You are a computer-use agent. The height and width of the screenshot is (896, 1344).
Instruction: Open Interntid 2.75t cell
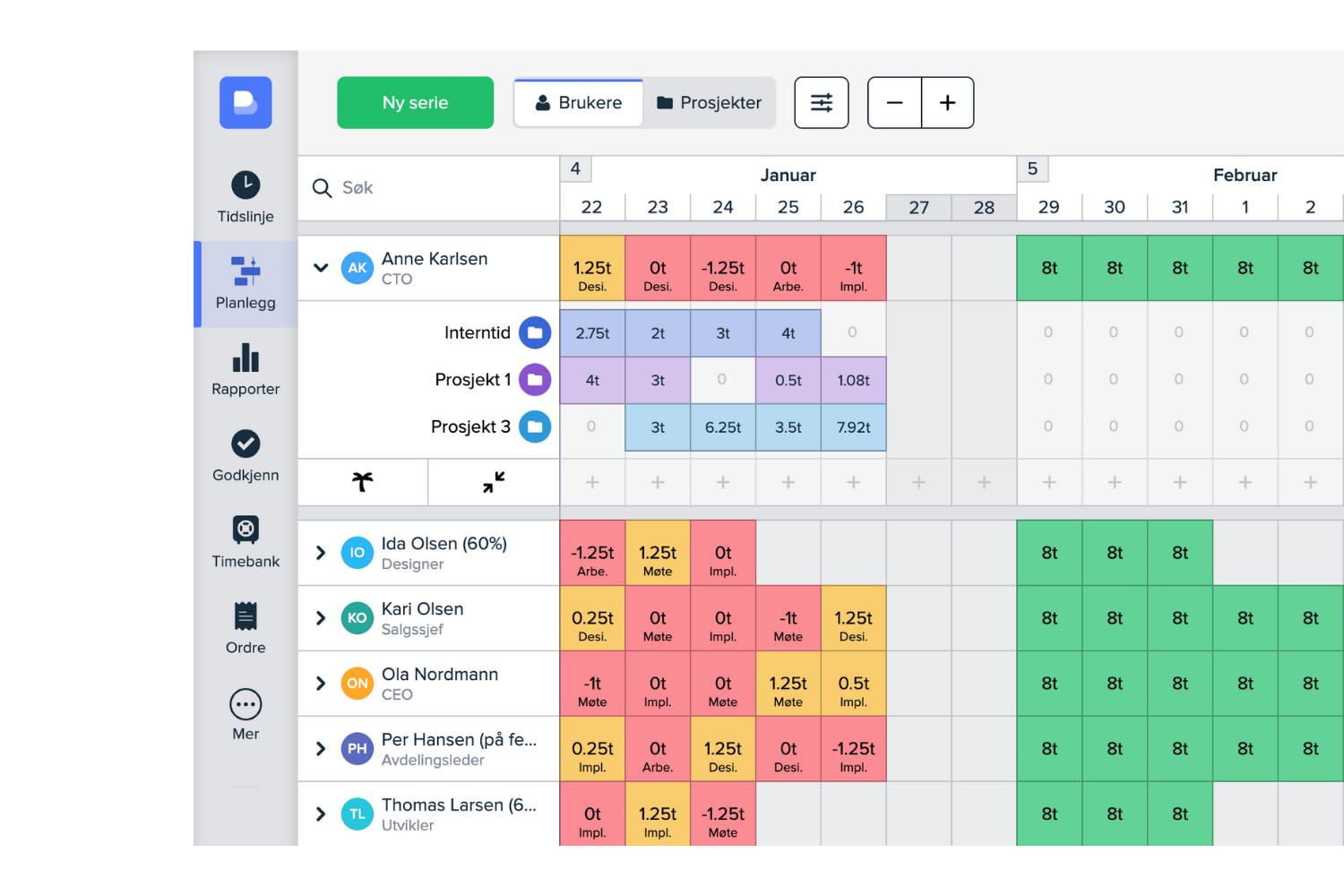pyautogui.click(x=592, y=333)
